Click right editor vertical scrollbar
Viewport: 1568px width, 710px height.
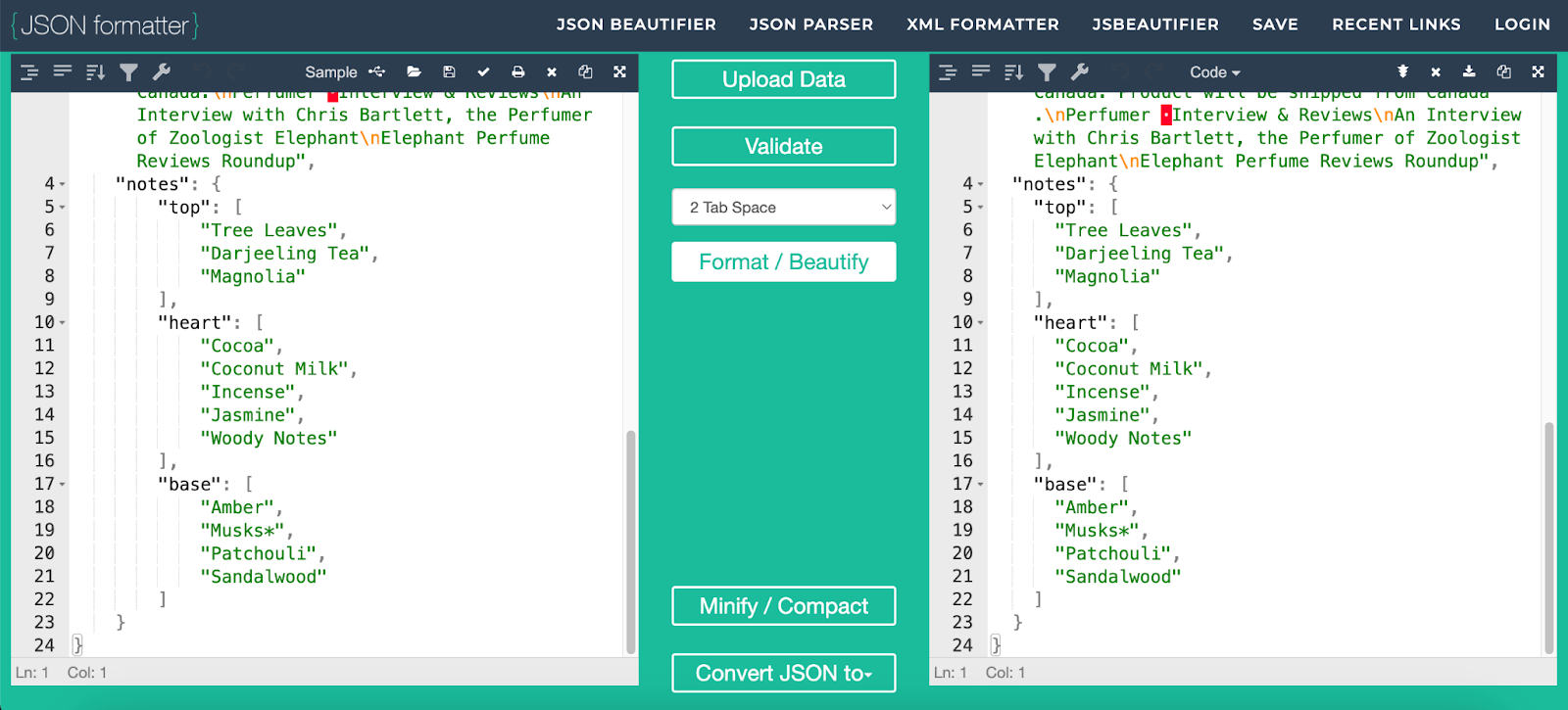1549,538
